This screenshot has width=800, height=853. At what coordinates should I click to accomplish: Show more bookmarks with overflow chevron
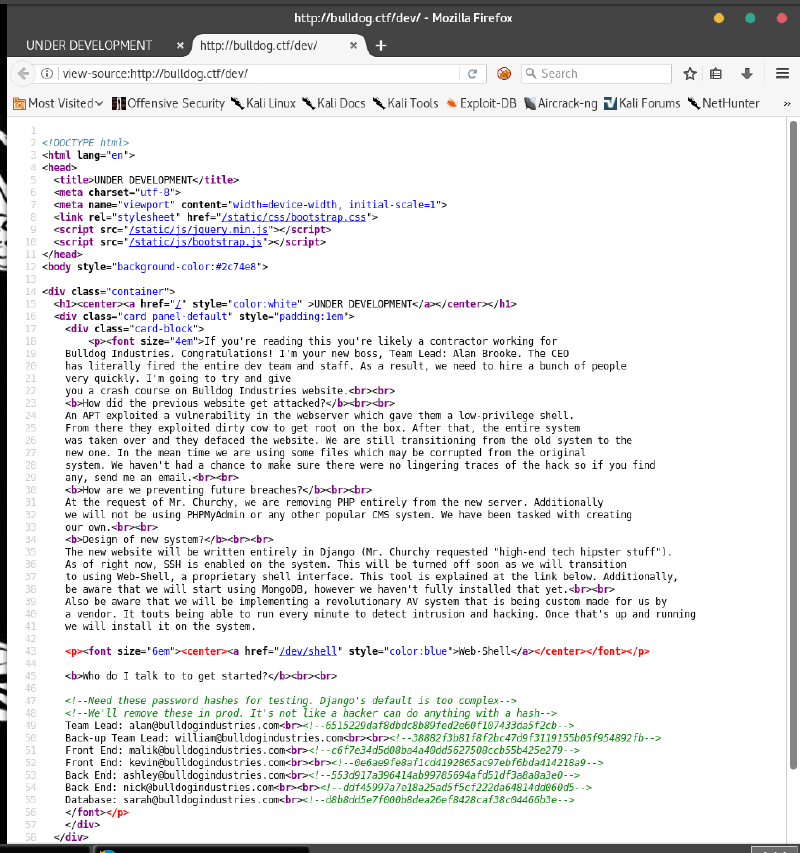coord(789,103)
